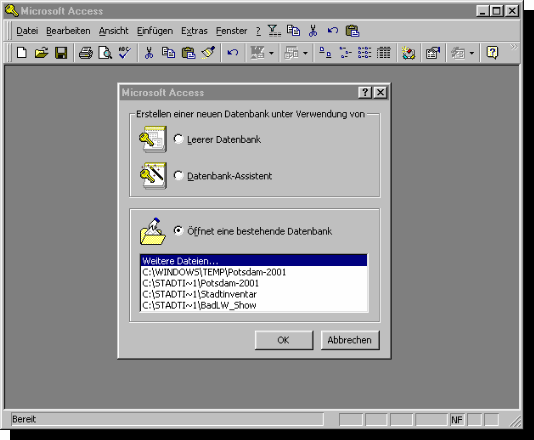Click the Save floppy disk icon
This screenshot has width=534, height=440.
pos(61,53)
